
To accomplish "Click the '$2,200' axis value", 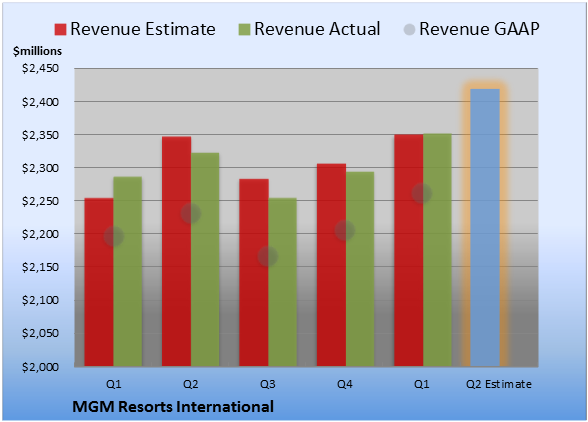I will [40, 234].
